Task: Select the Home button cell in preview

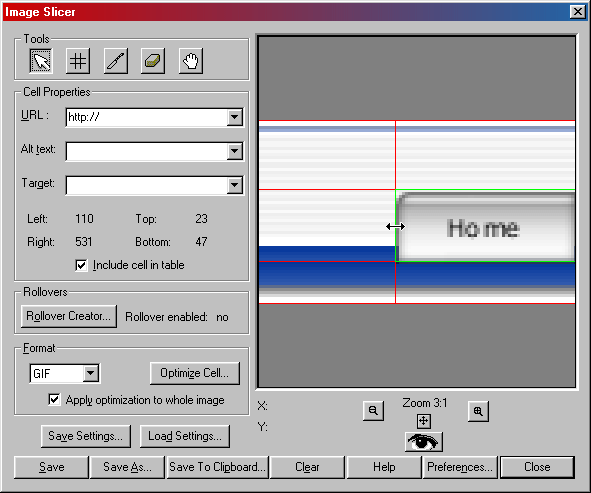Action: [x=485, y=226]
